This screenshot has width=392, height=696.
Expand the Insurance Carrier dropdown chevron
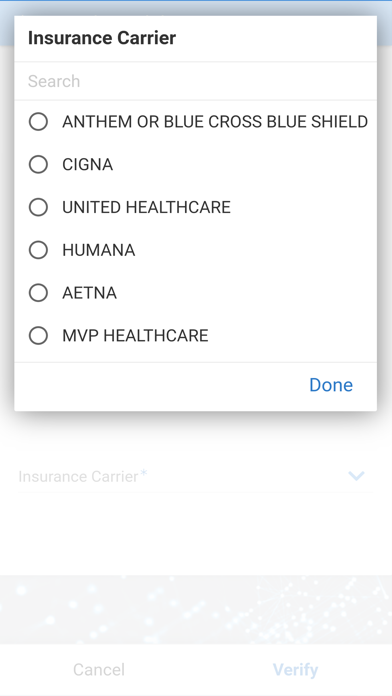click(356, 476)
